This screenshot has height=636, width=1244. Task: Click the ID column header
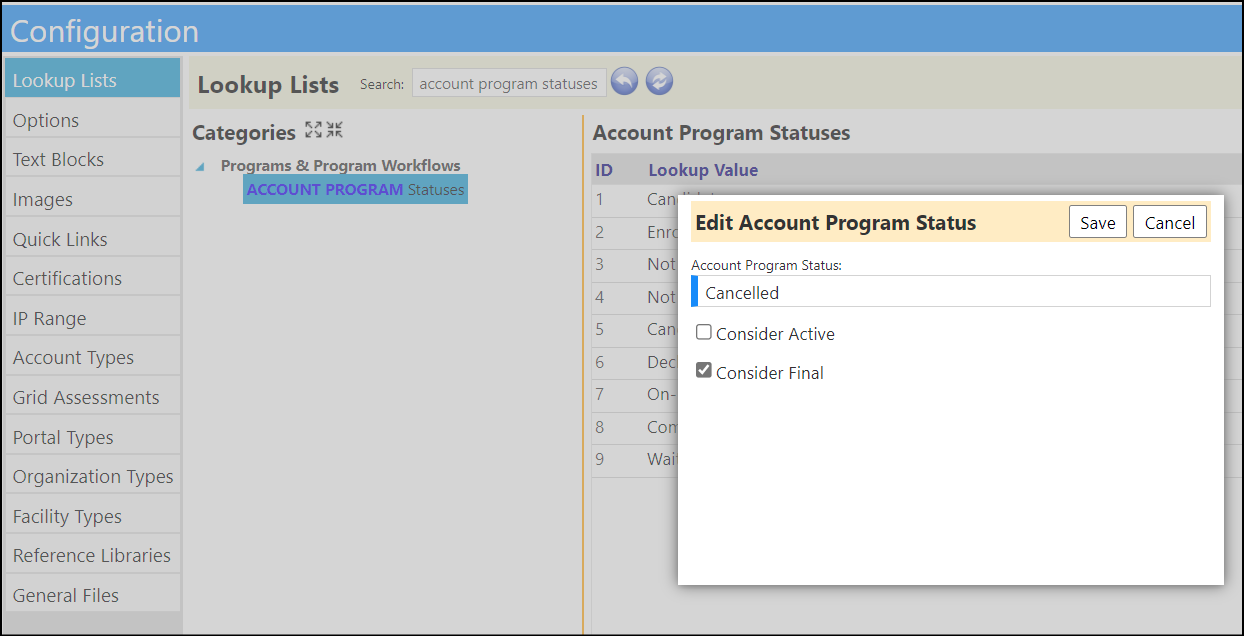click(604, 170)
